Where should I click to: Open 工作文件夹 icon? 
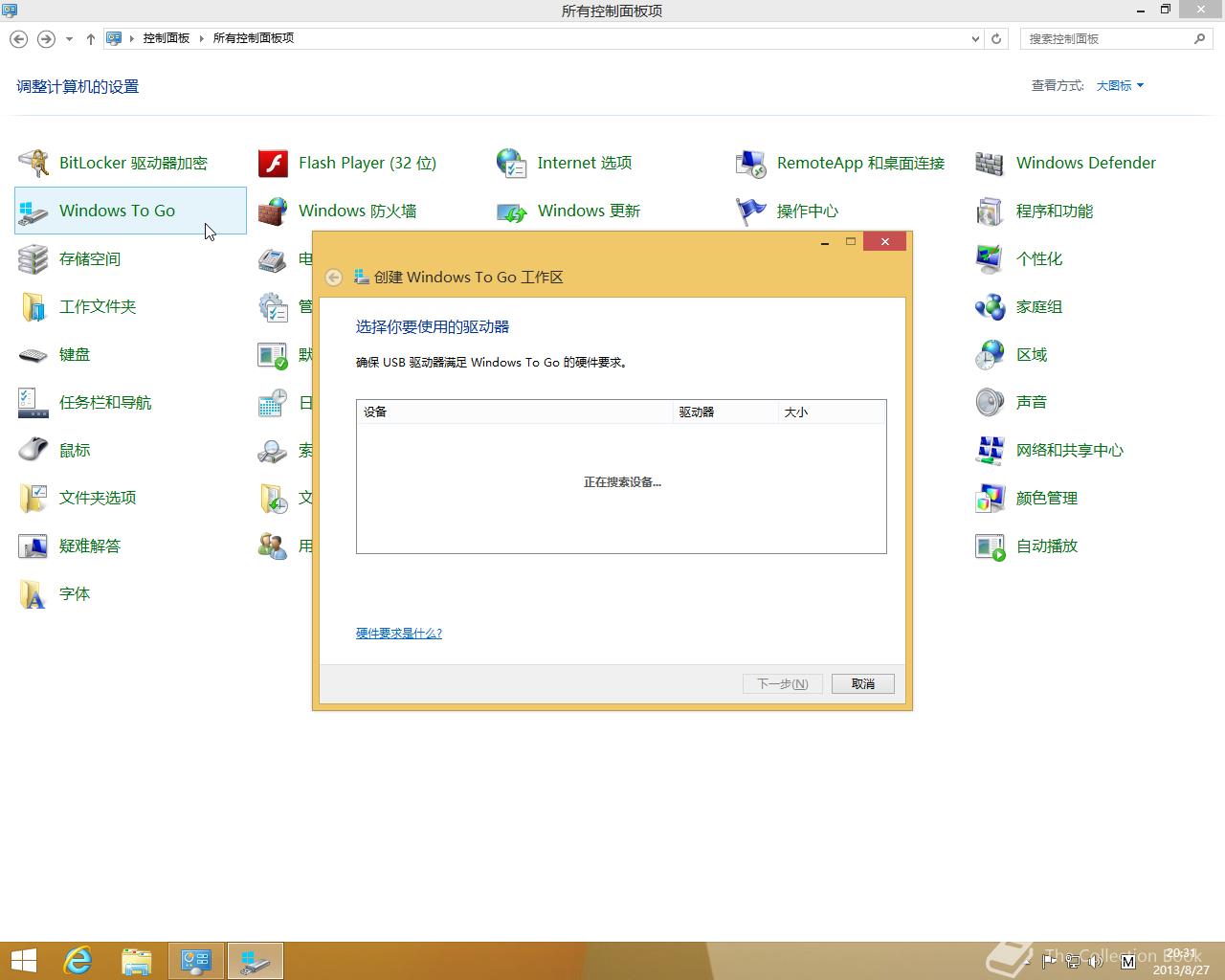click(33, 306)
